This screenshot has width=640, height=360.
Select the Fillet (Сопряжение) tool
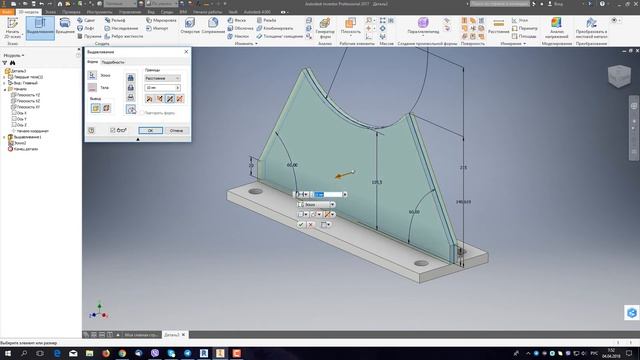pyautogui.click(x=213, y=26)
